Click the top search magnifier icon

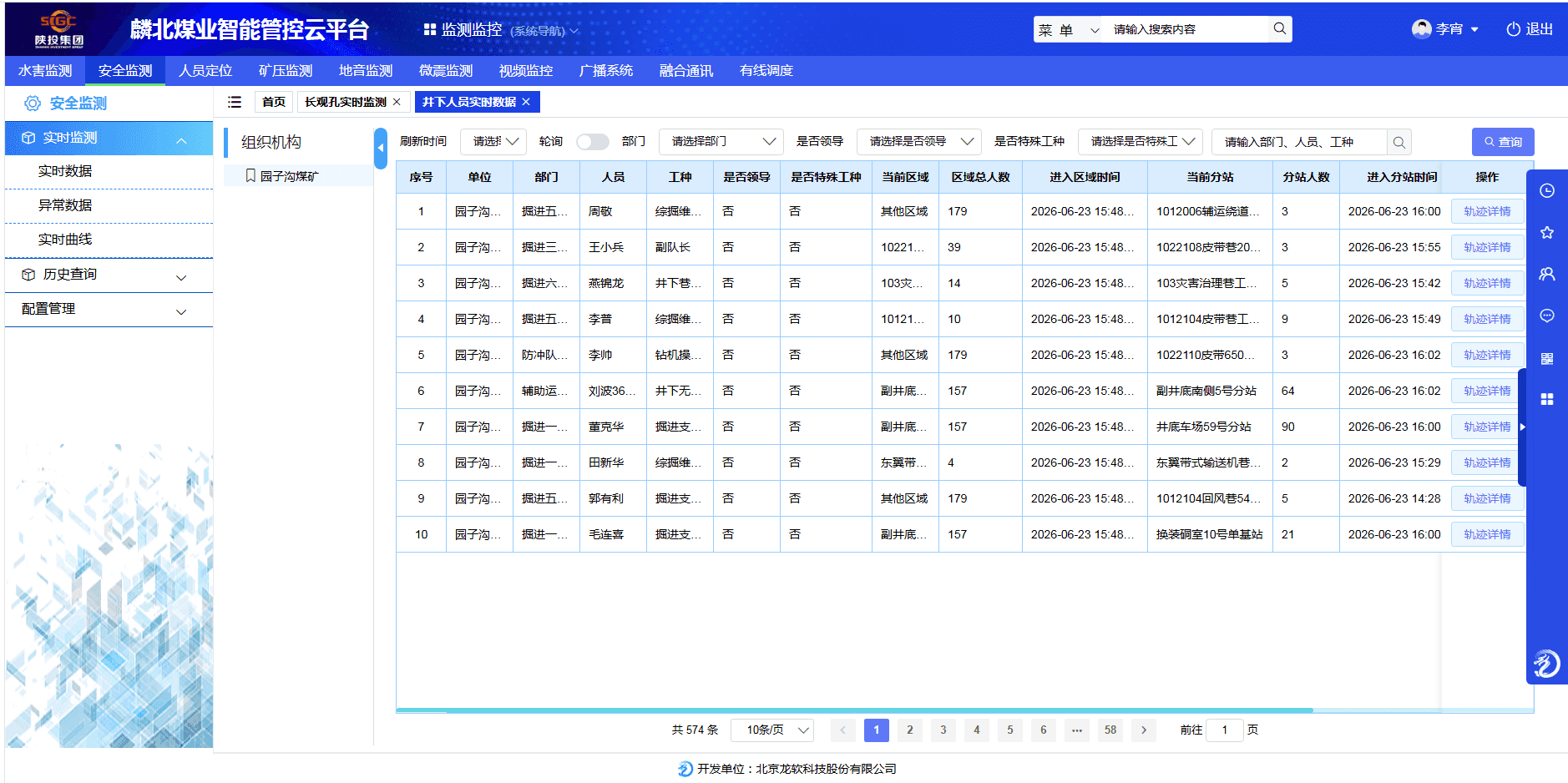tap(1279, 29)
